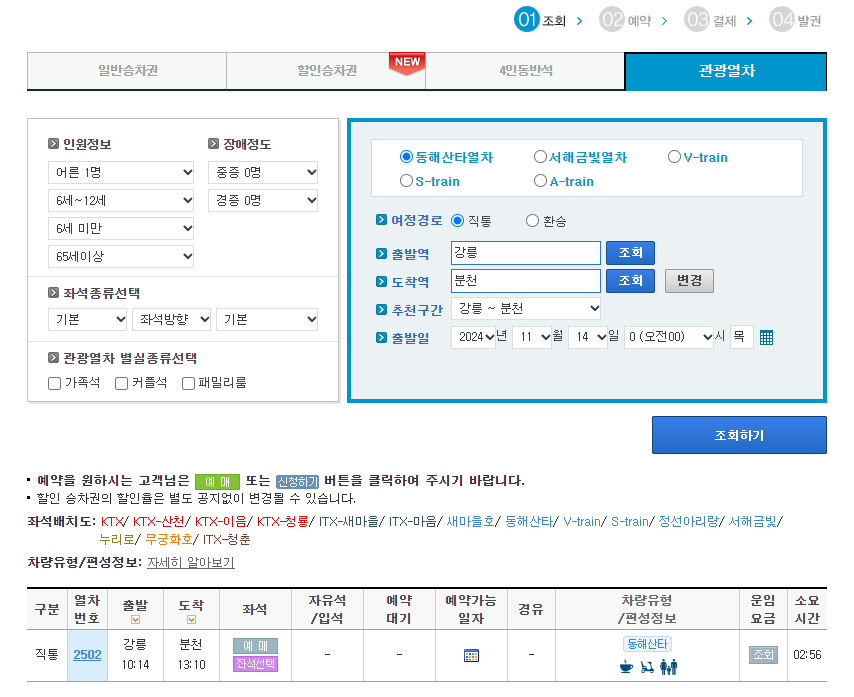854x697 pixels.
Task: Switch to the 4인동반석 tab
Action: pyautogui.click(x=526, y=72)
